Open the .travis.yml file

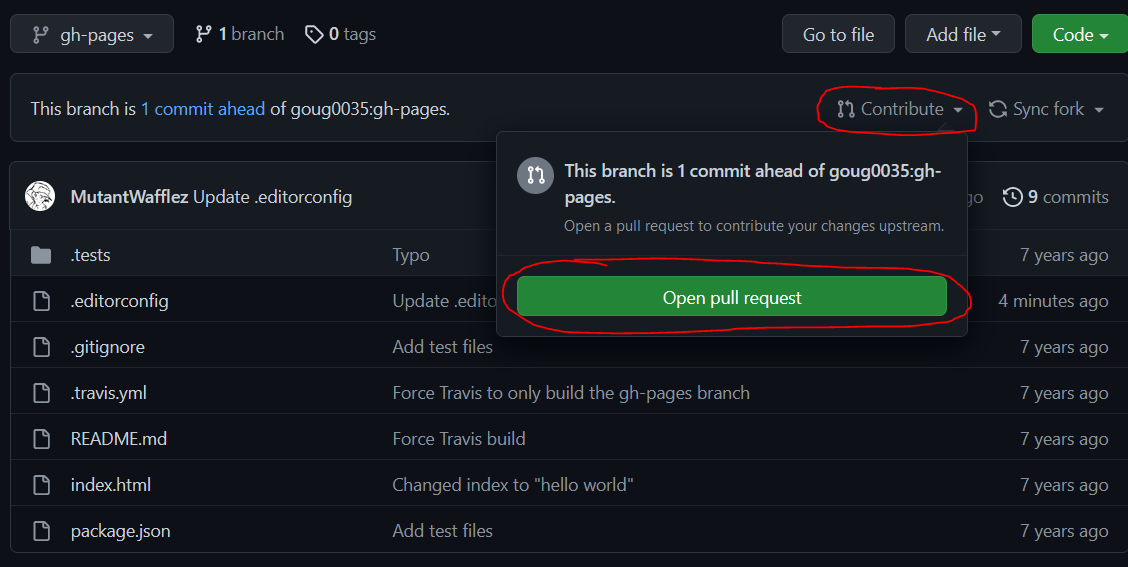109,393
